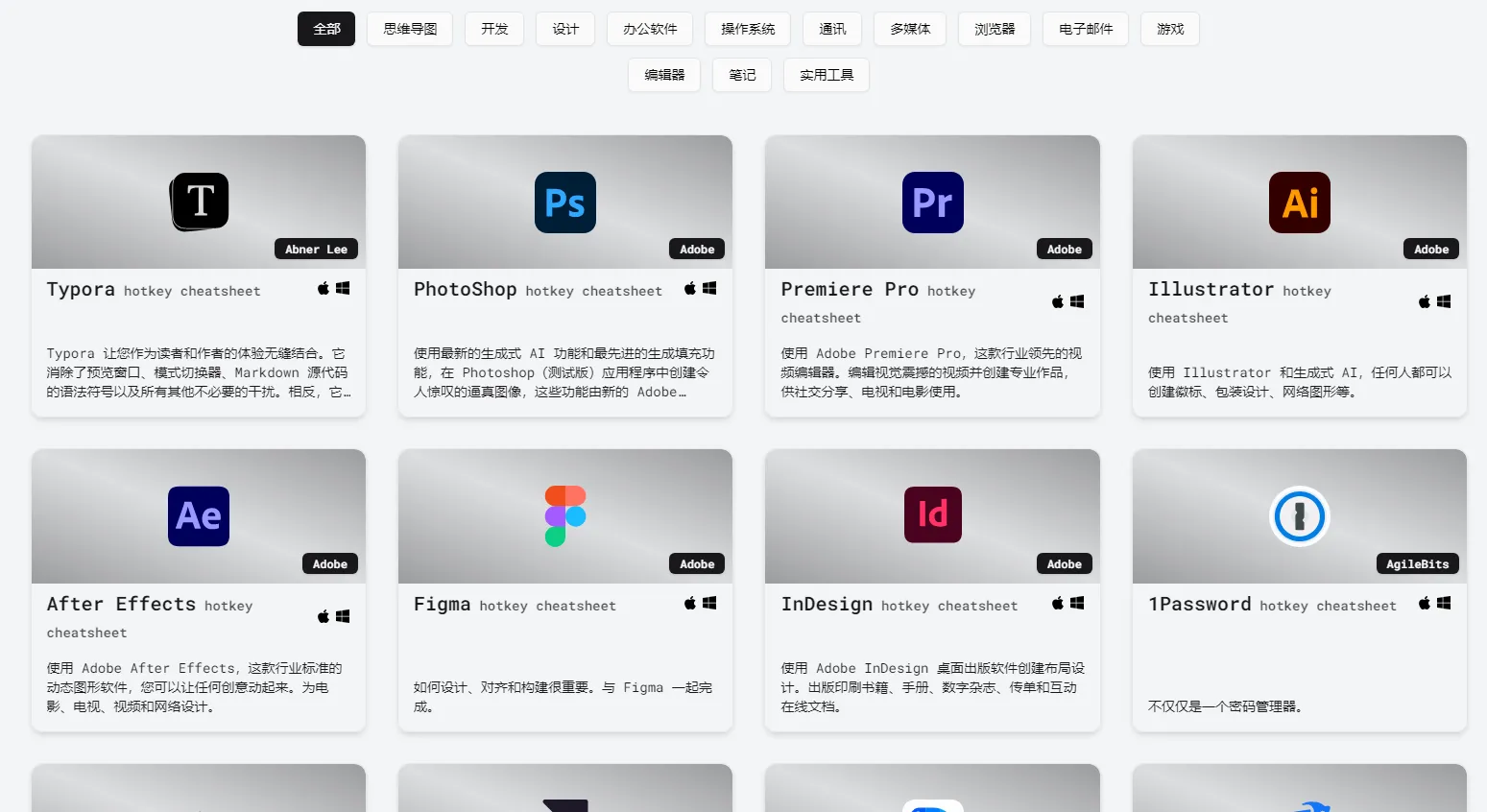
Task: Click Figma description '如何设计、对齐和构建'
Action: (564, 697)
